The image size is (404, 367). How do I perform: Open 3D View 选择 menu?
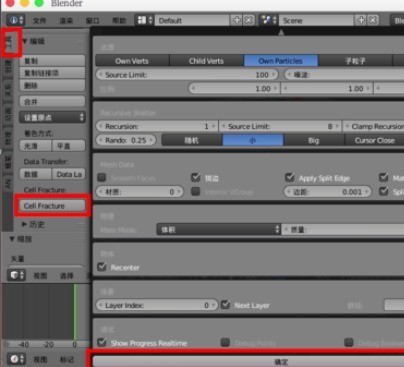tap(67, 276)
